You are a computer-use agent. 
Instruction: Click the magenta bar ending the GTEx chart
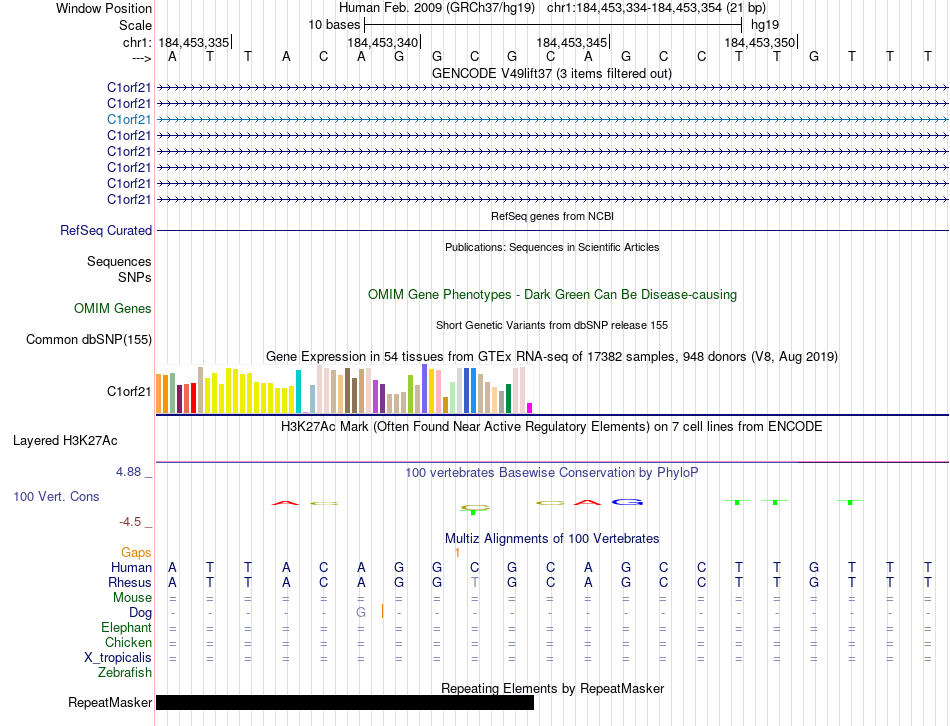click(x=530, y=407)
